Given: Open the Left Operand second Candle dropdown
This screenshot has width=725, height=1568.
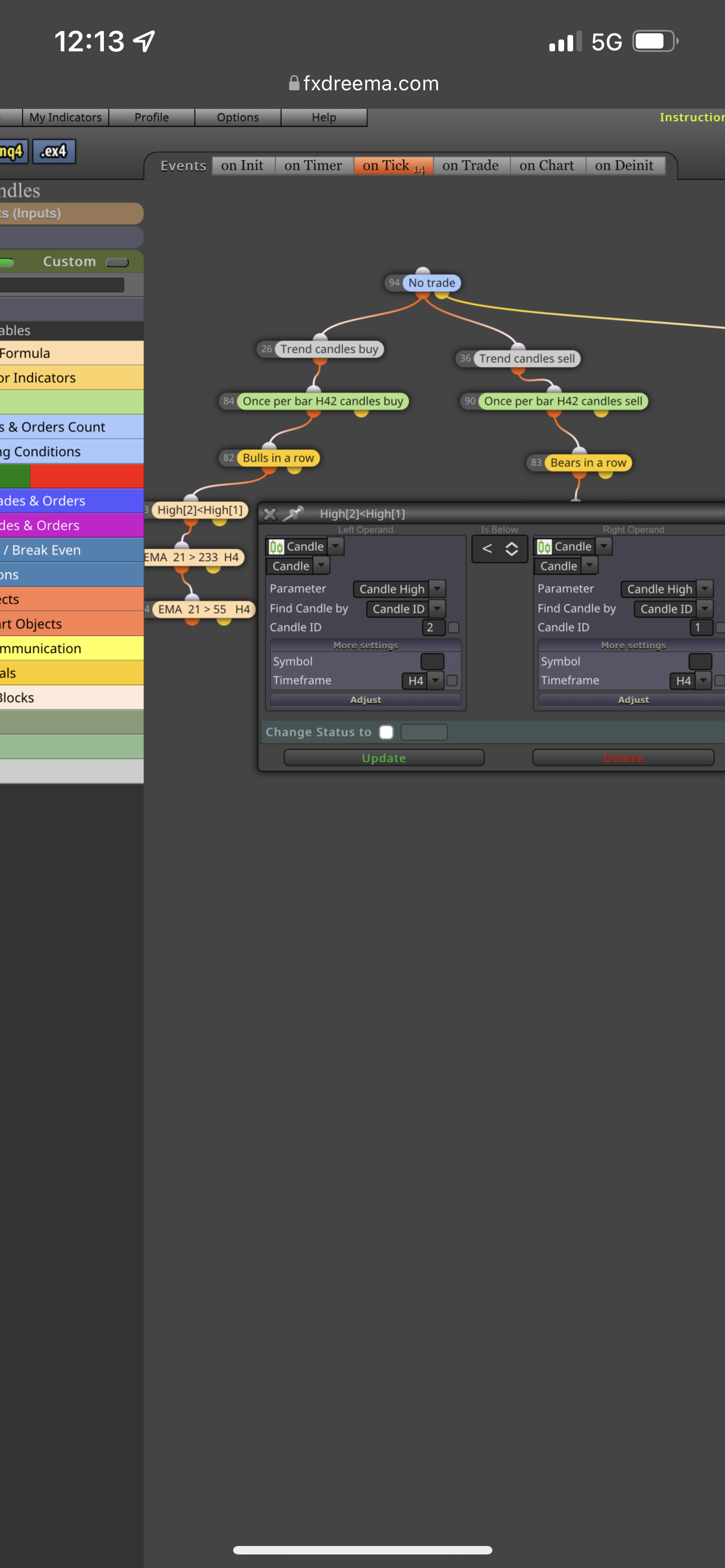Looking at the screenshot, I should coord(321,566).
